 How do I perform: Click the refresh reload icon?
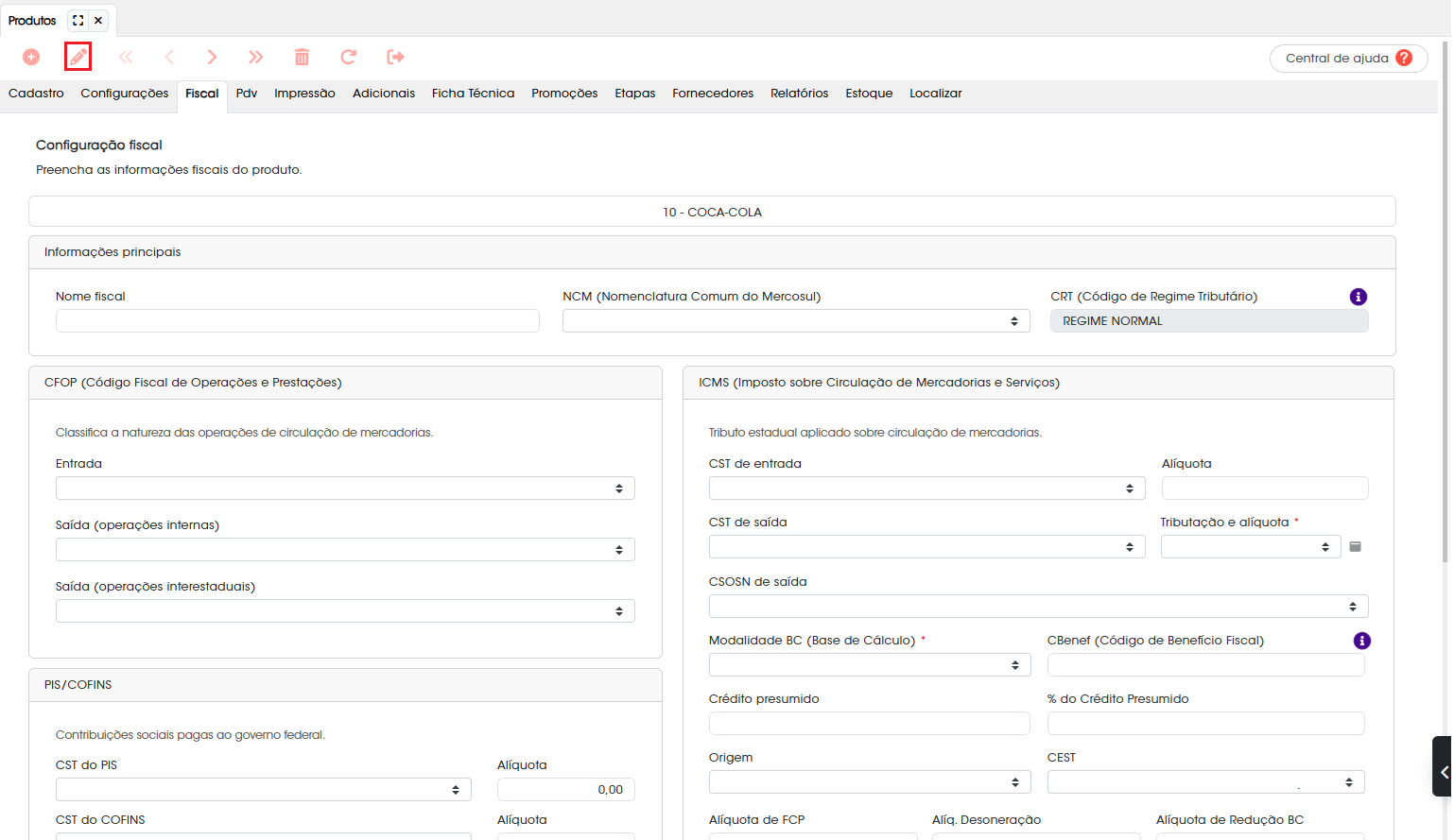tap(348, 57)
